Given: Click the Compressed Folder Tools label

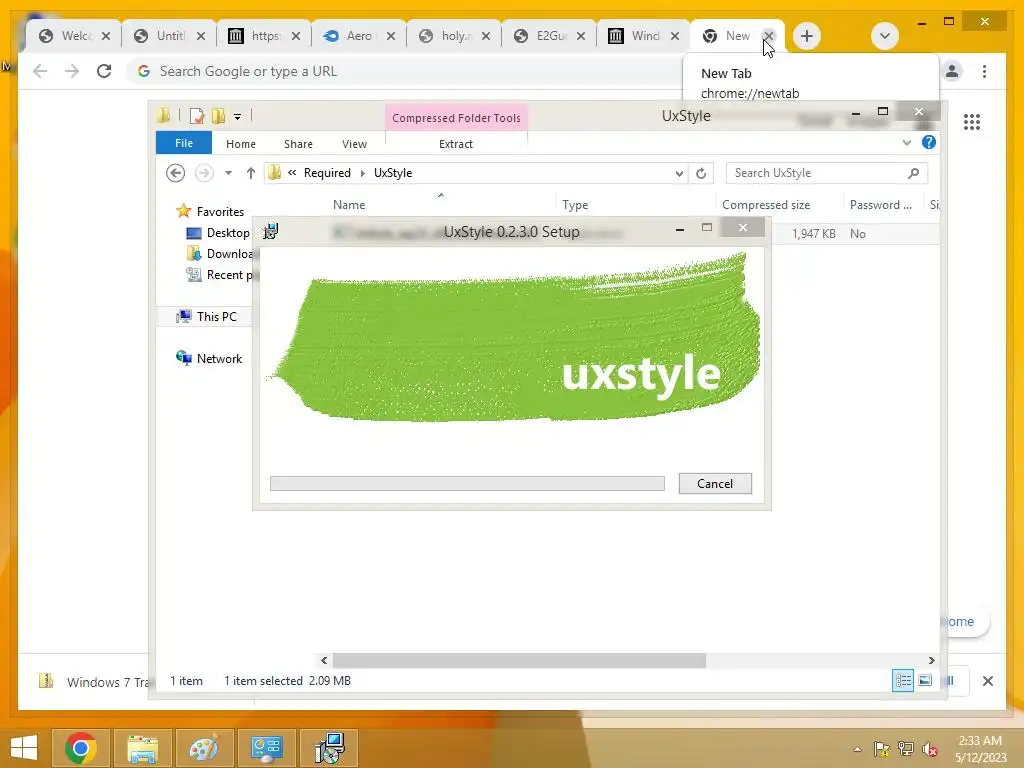Looking at the screenshot, I should pos(456,118).
